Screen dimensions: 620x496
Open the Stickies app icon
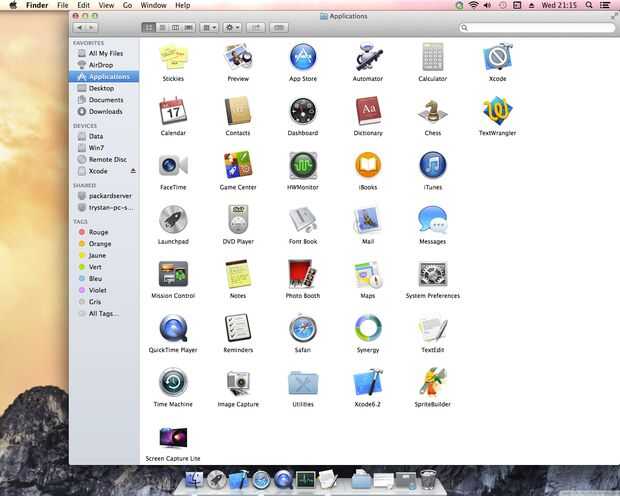(173, 58)
